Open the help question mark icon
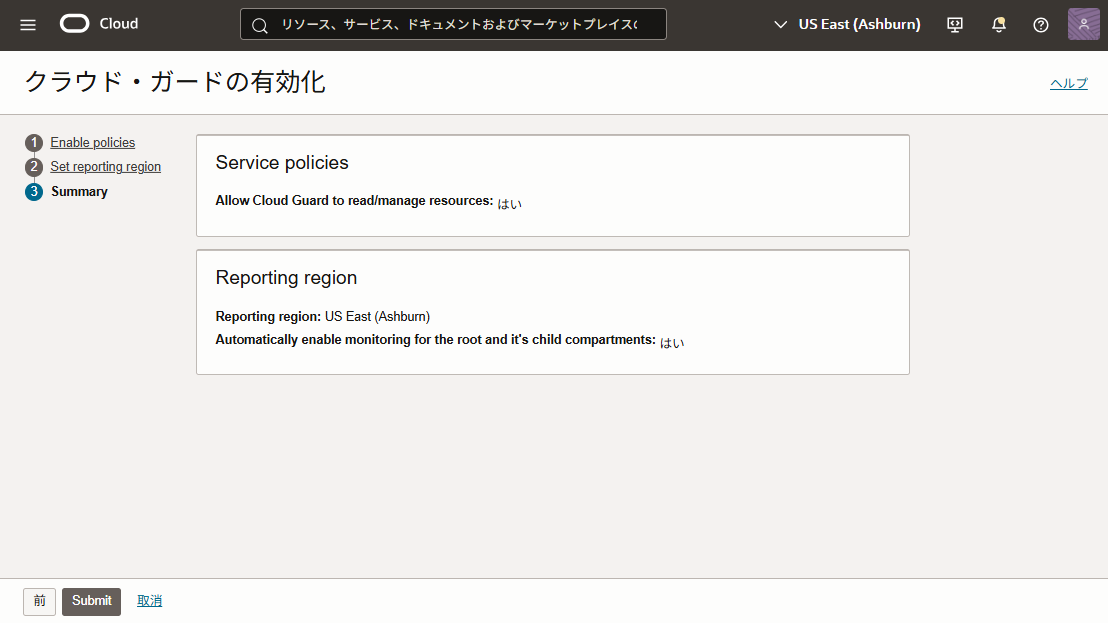This screenshot has width=1108, height=623. (x=1040, y=24)
